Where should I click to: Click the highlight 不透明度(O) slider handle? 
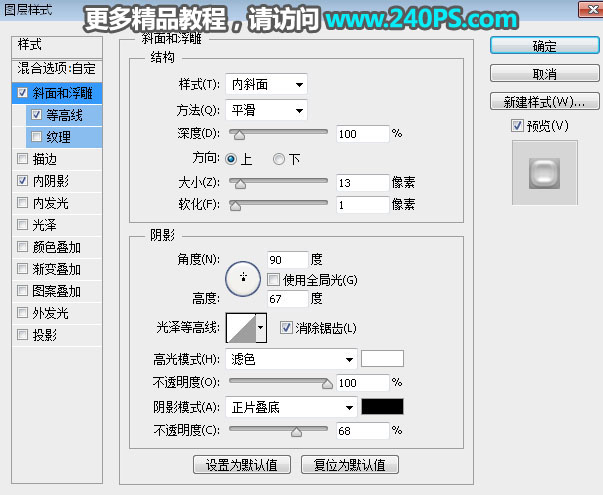327,384
